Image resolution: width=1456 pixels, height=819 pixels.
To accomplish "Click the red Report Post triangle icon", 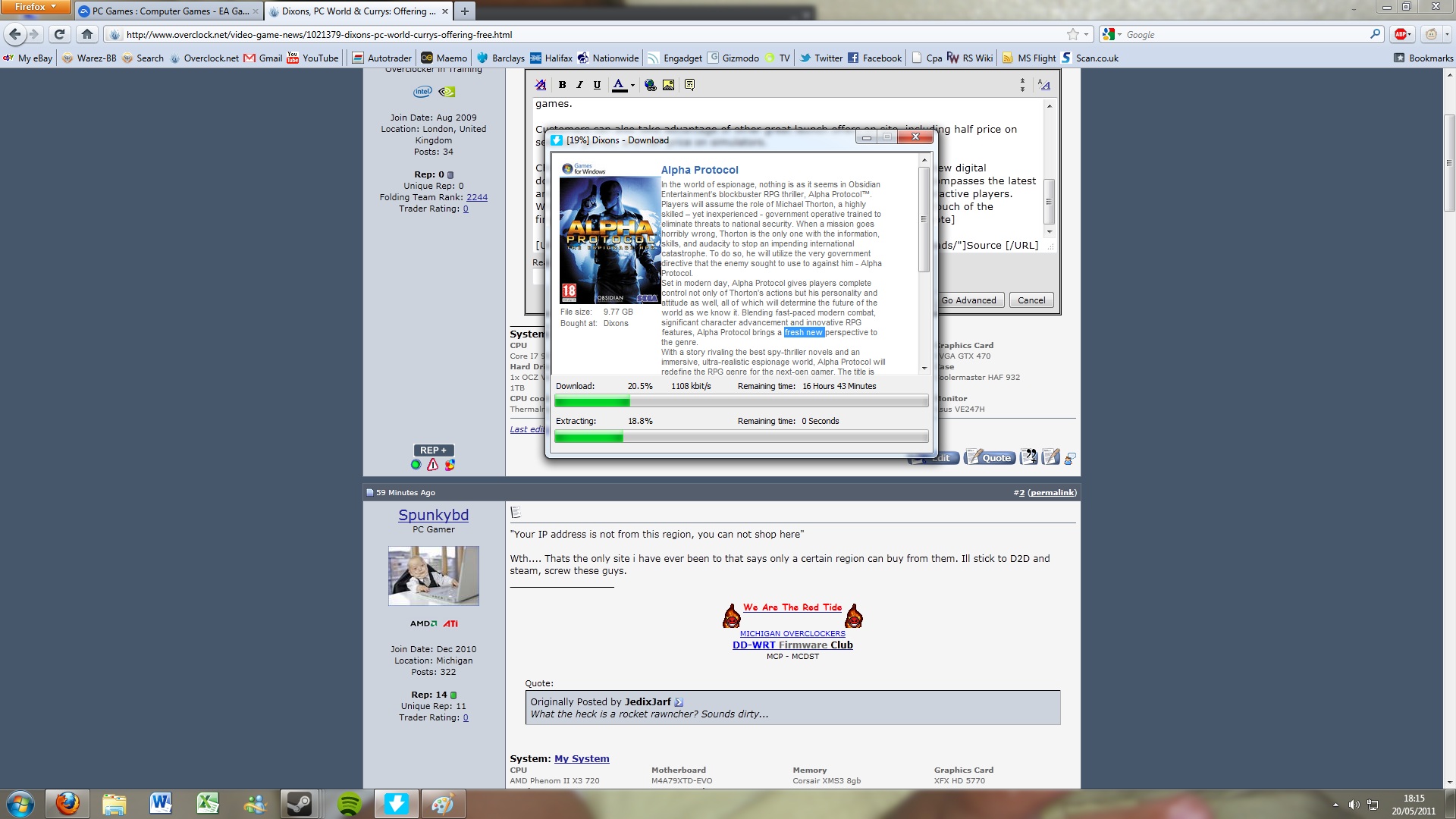I will (x=433, y=465).
